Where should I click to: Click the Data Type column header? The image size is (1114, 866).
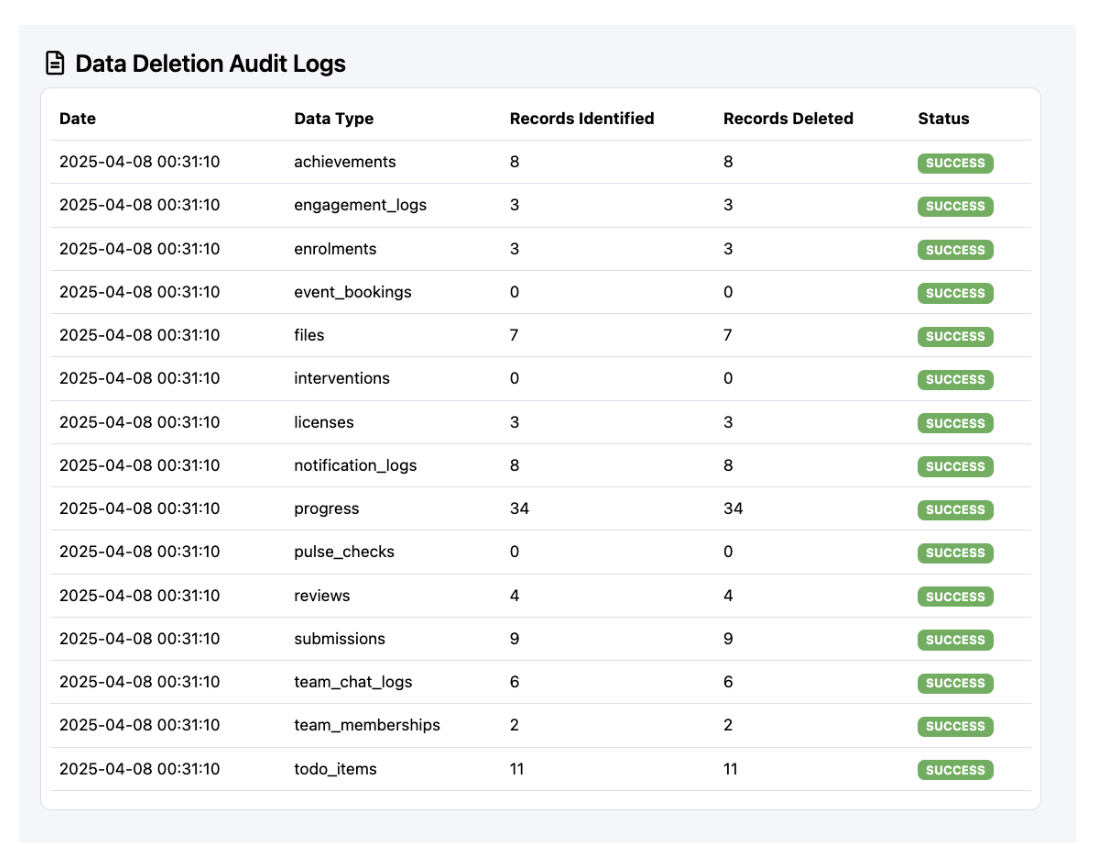[x=333, y=118]
